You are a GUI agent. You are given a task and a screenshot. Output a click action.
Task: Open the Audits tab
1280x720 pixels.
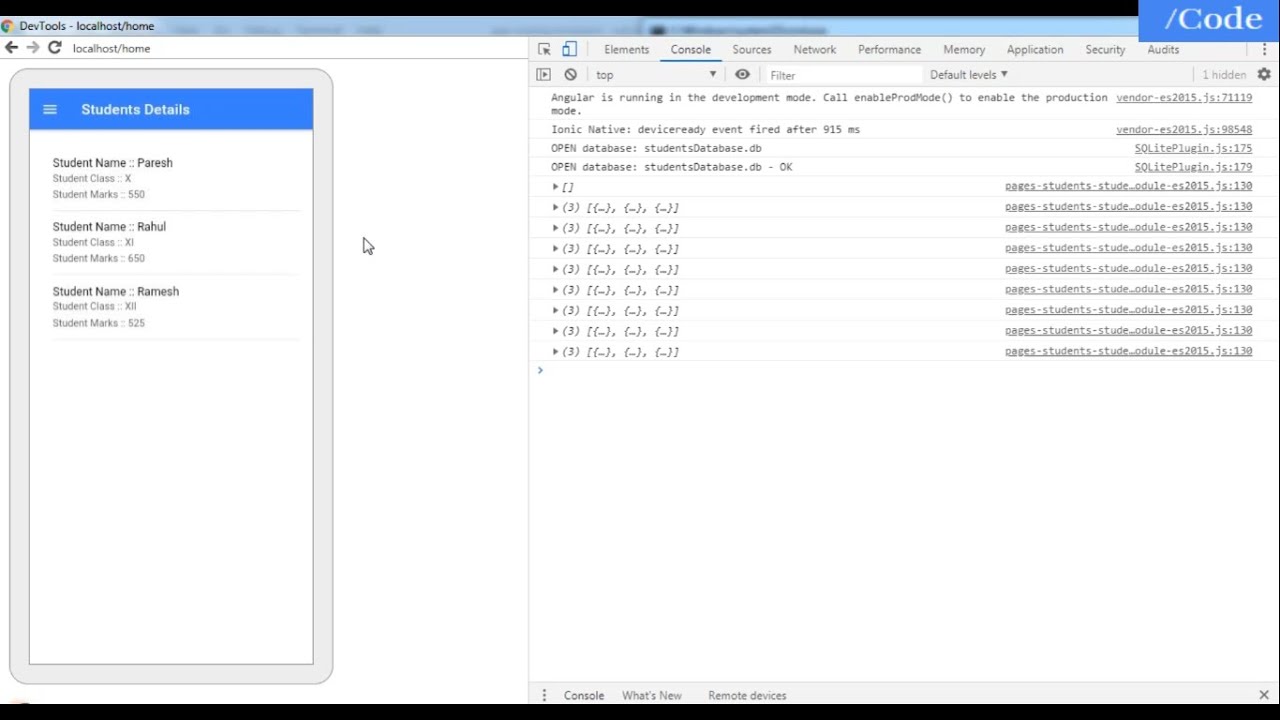click(x=1163, y=49)
